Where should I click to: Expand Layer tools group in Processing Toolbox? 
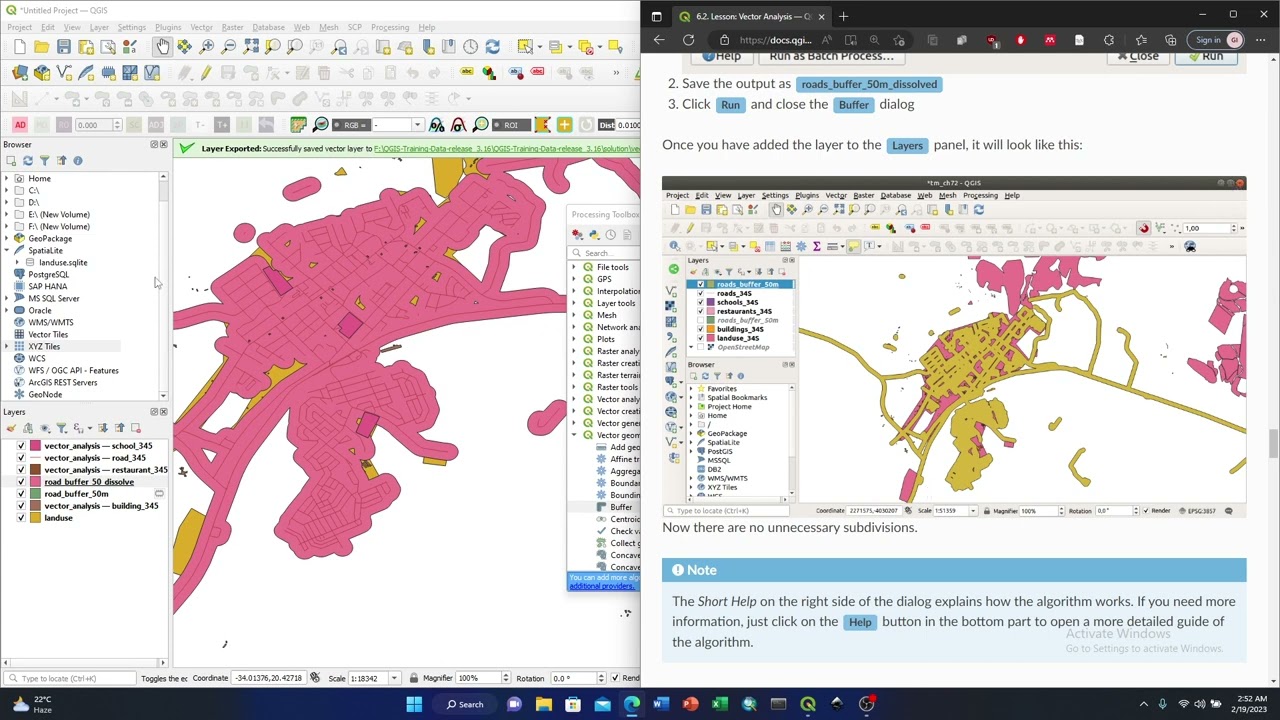(575, 303)
